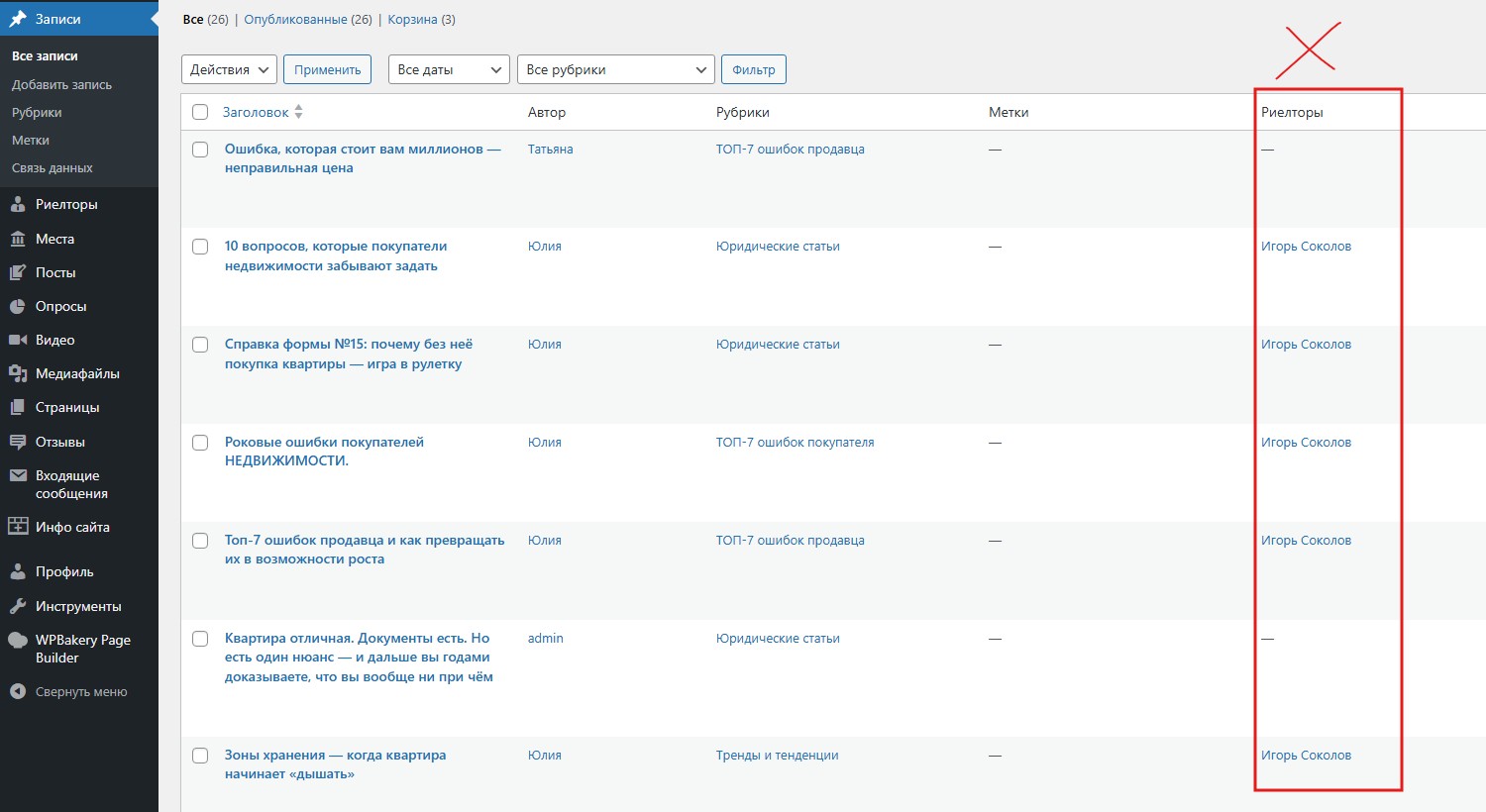The height and width of the screenshot is (812, 1486).
Task: Collapse the menu with Свернуть меню arrow icon
Action: 18,691
